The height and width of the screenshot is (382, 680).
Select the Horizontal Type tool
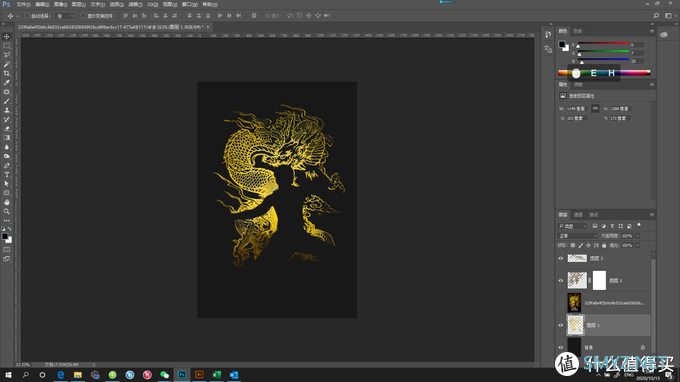7,175
